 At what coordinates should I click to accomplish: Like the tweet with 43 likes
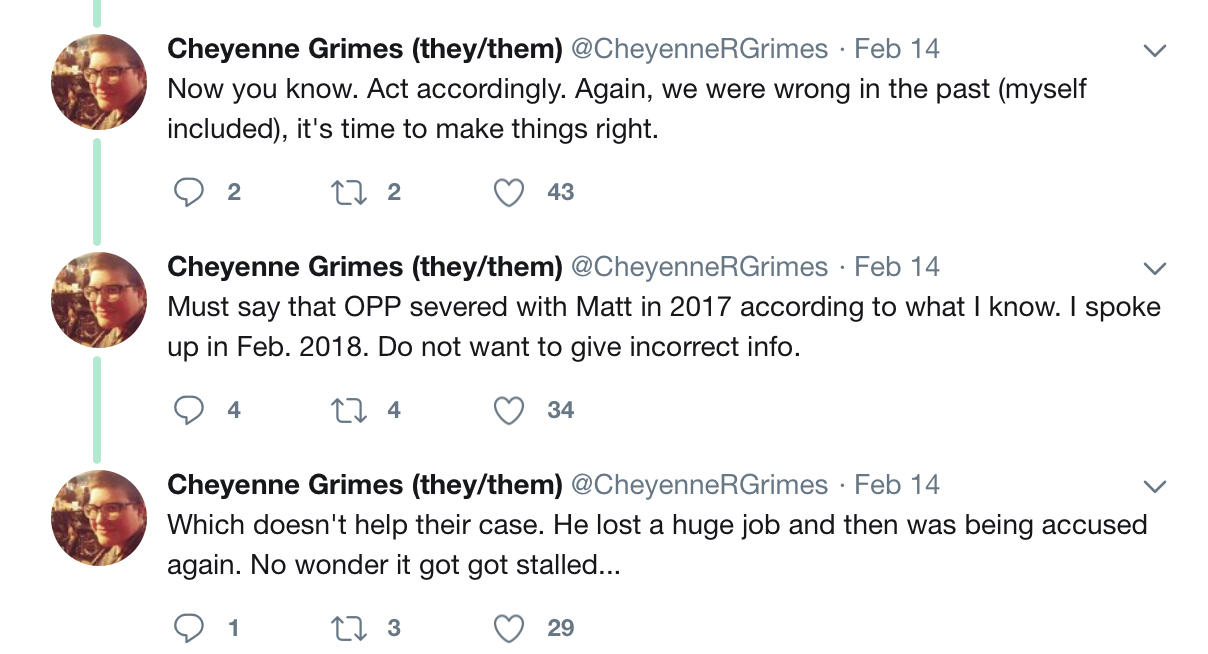(510, 192)
